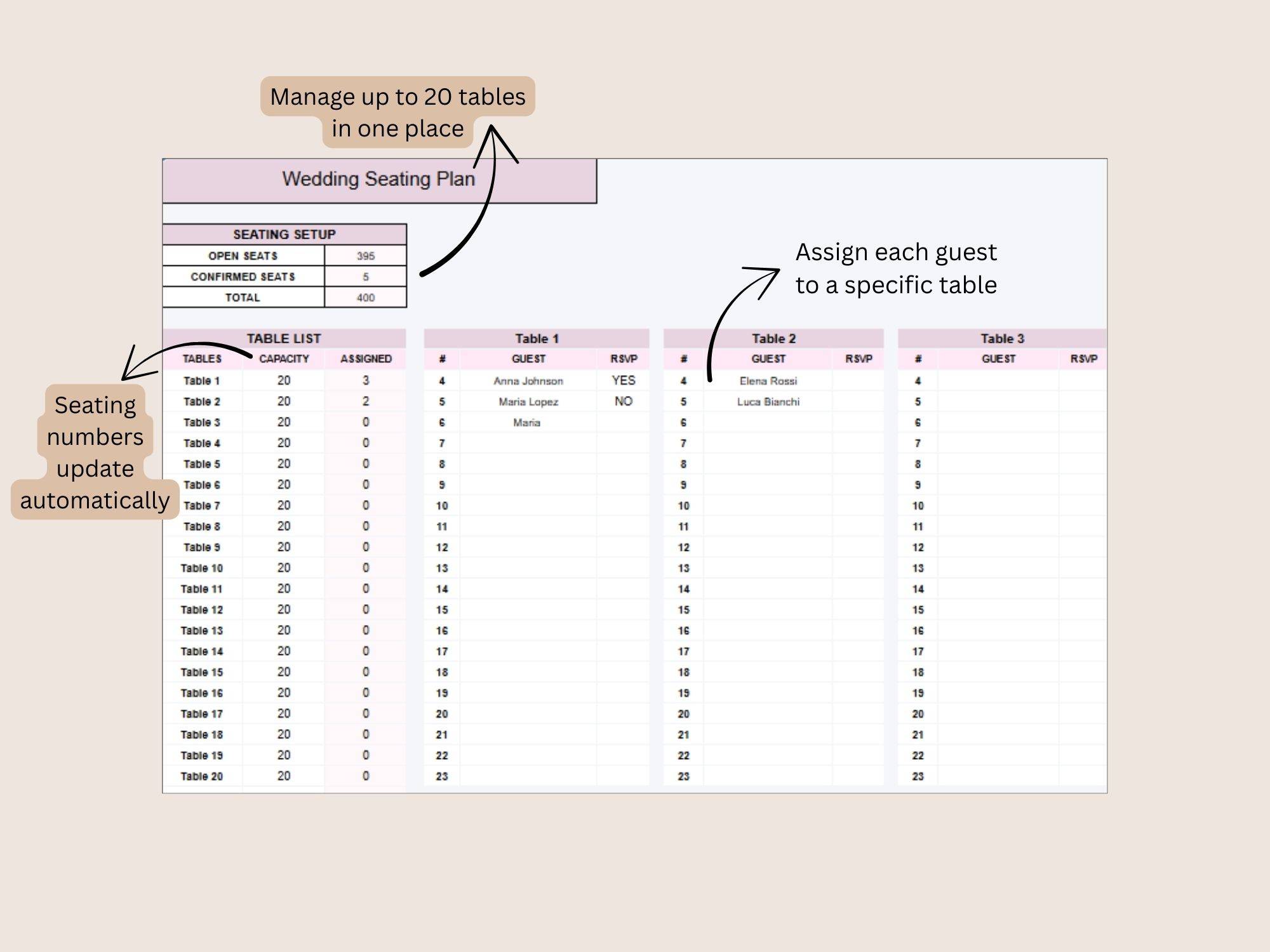The height and width of the screenshot is (952, 1270).
Task: Select guest Maria Lopez cell
Action: click(x=528, y=402)
